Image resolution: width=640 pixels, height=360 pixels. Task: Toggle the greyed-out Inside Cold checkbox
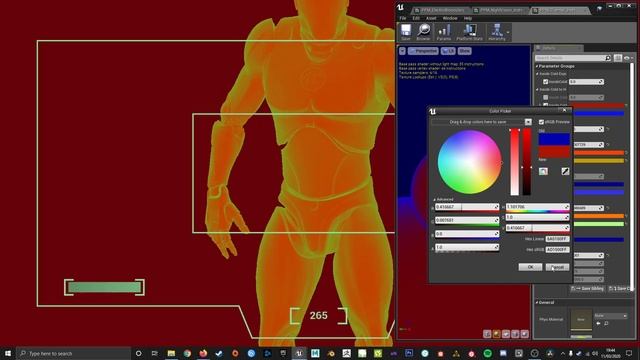click(x=546, y=97)
